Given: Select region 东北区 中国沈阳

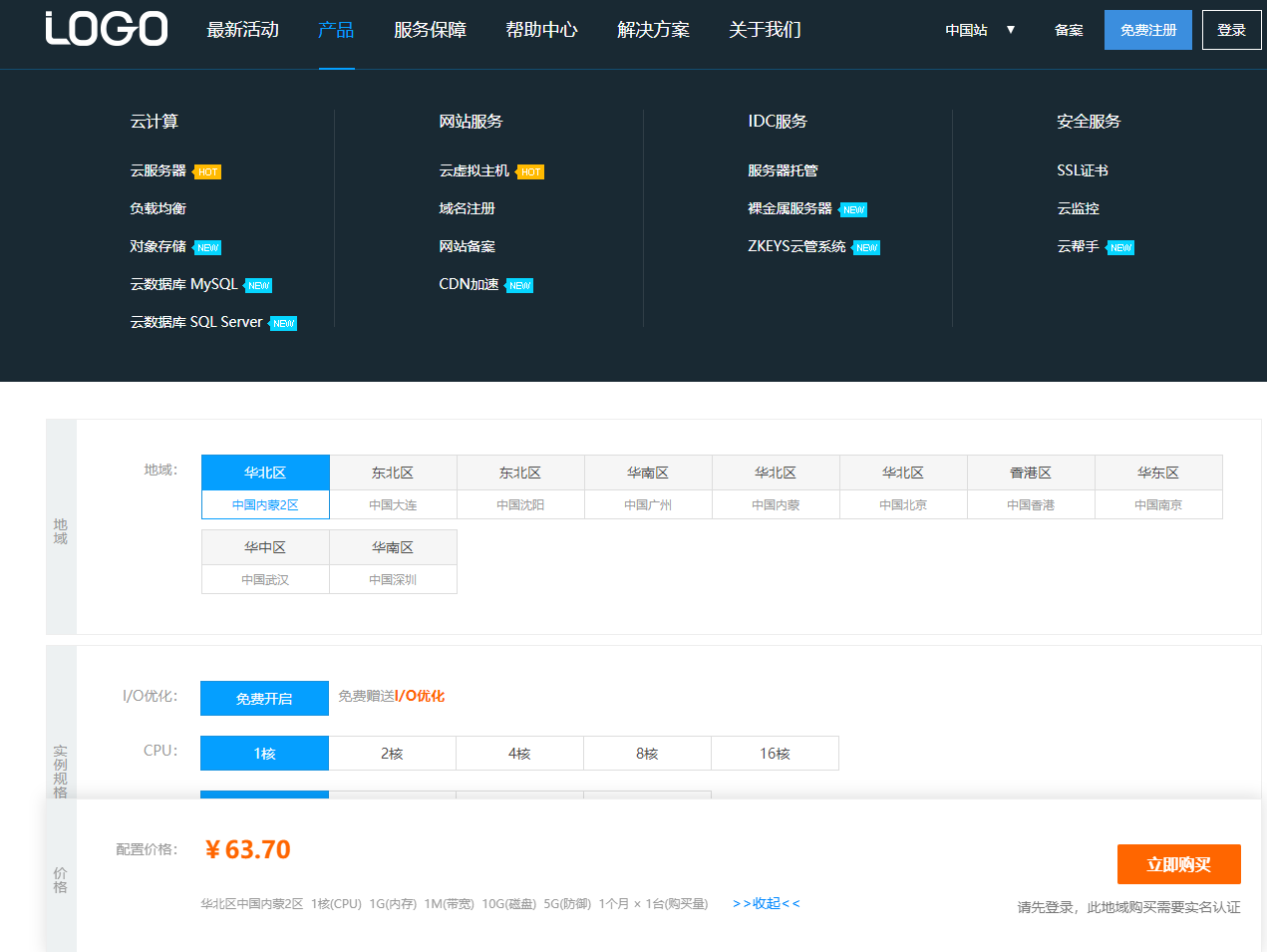Looking at the screenshot, I should 520,487.
